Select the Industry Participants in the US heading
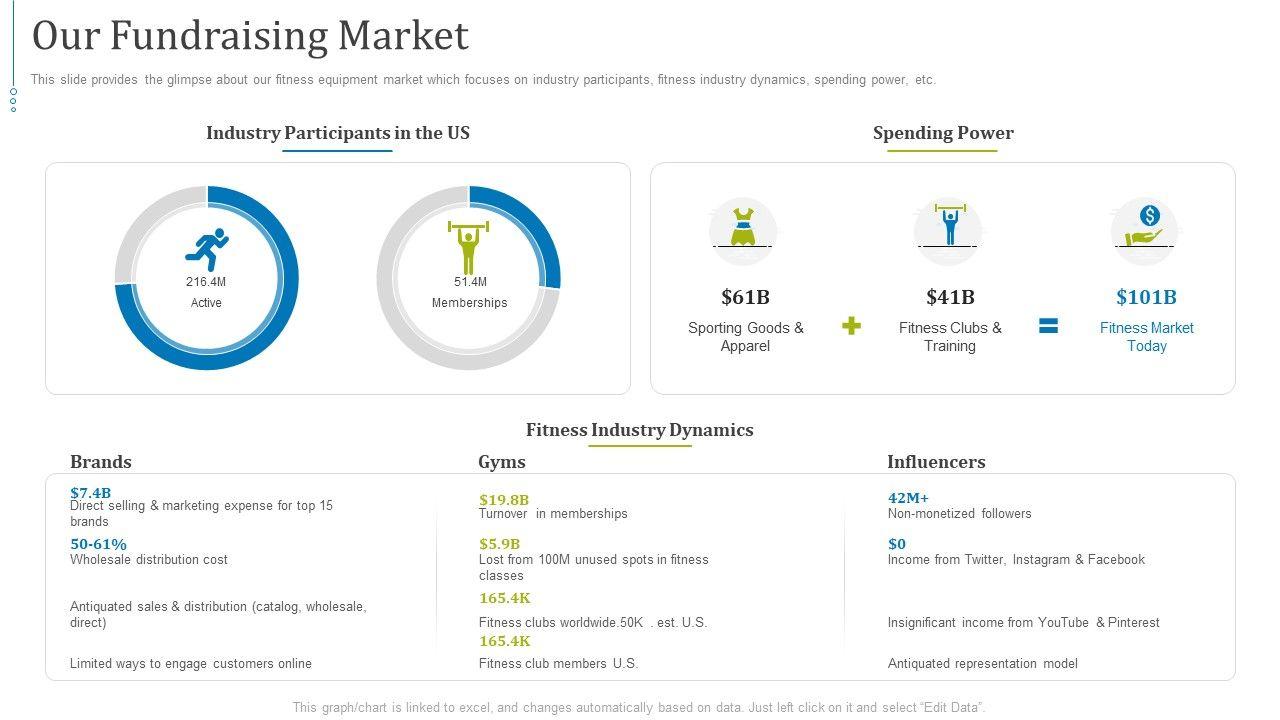This screenshot has width=1280, height=720. point(337,133)
